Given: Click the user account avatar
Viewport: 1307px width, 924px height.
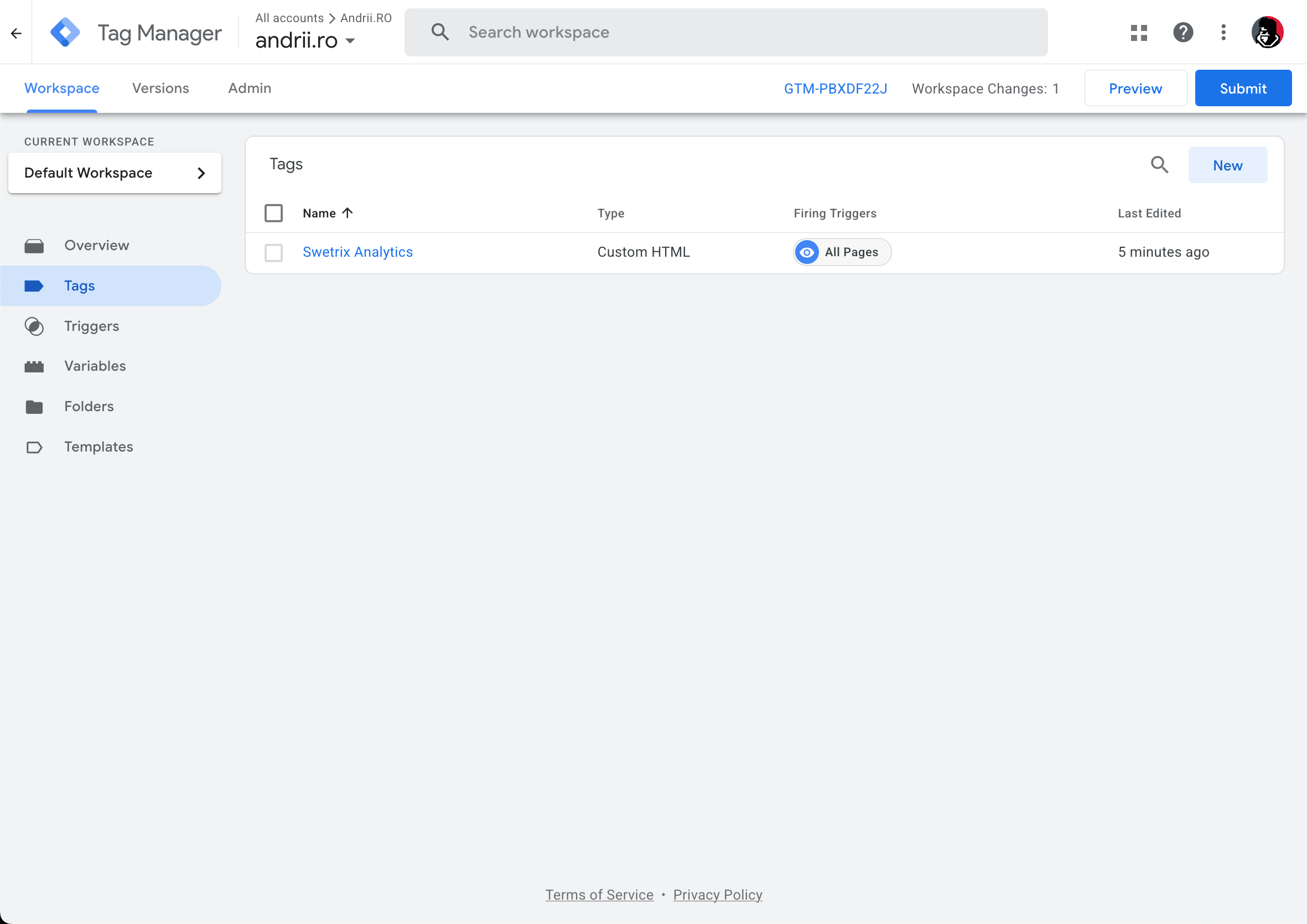Looking at the screenshot, I should [1267, 33].
